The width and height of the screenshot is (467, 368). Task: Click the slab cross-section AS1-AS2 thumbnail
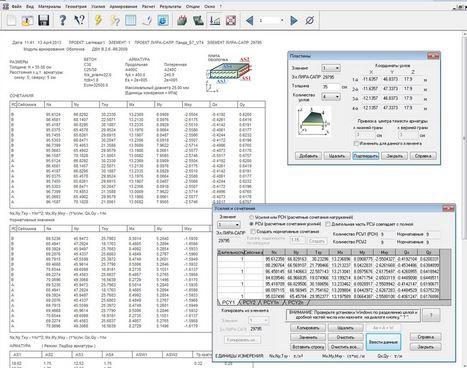tap(230, 73)
